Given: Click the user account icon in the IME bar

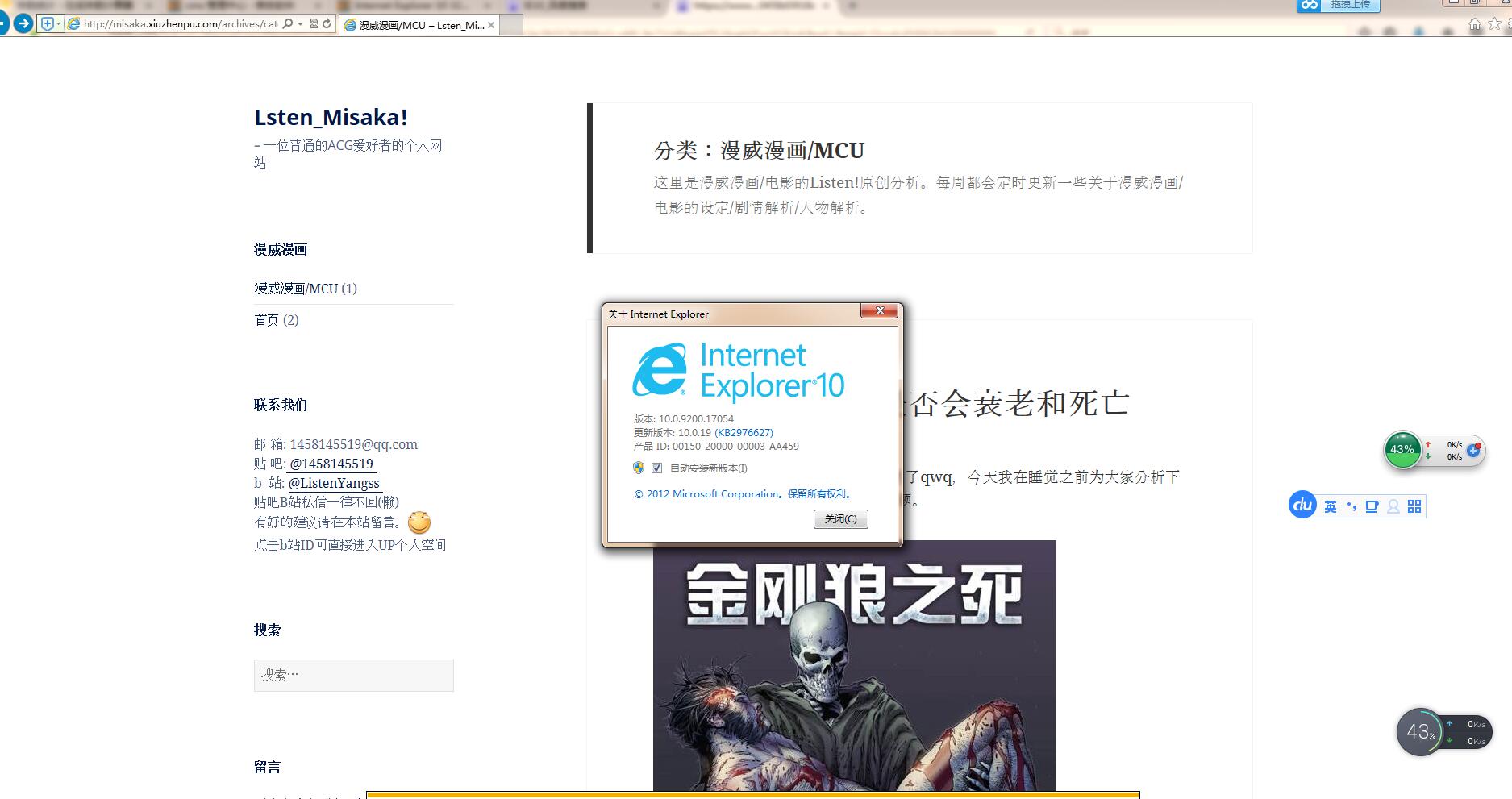Looking at the screenshot, I should [x=1393, y=506].
